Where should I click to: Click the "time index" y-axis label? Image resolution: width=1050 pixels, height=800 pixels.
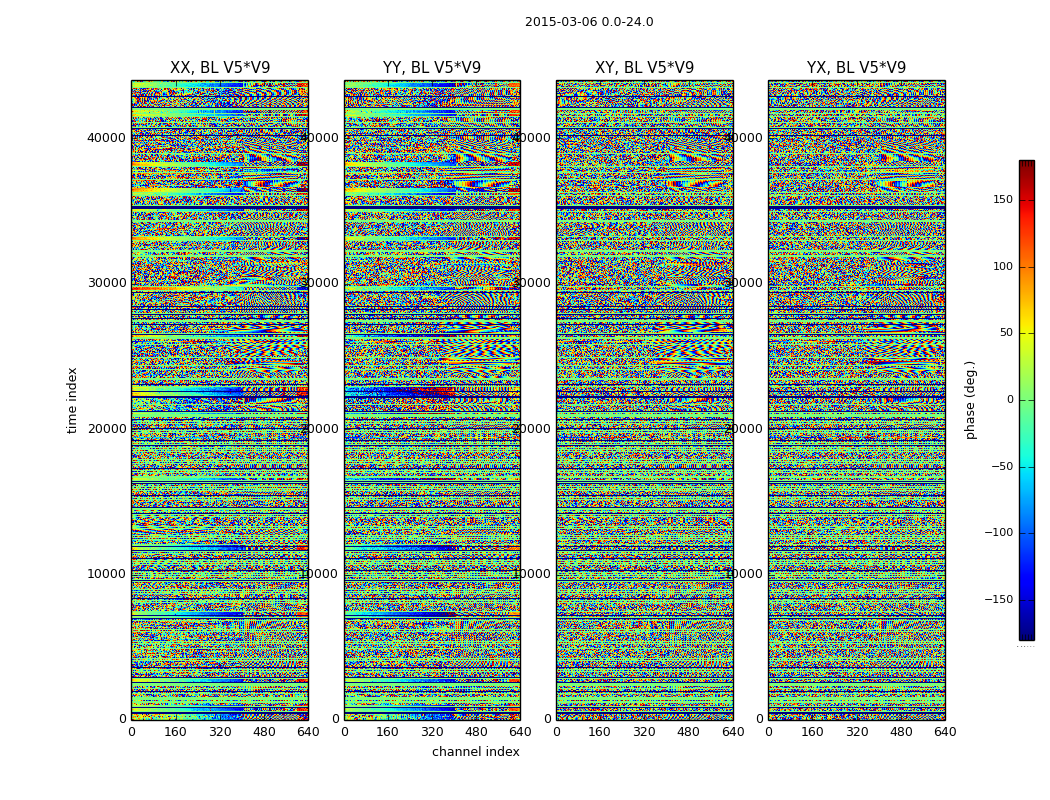(x=72, y=400)
